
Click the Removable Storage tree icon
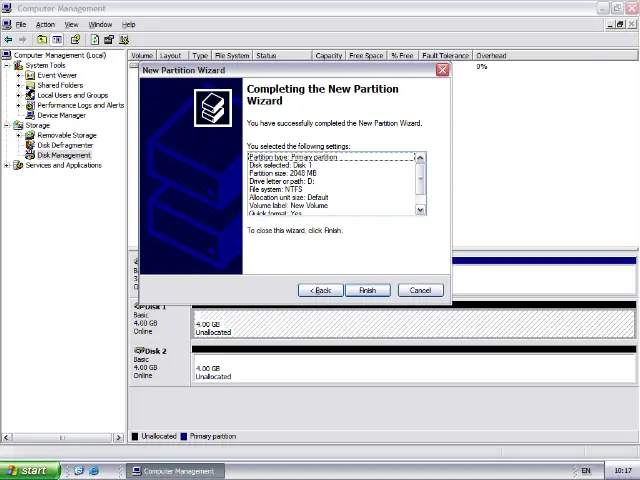[30, 135]
